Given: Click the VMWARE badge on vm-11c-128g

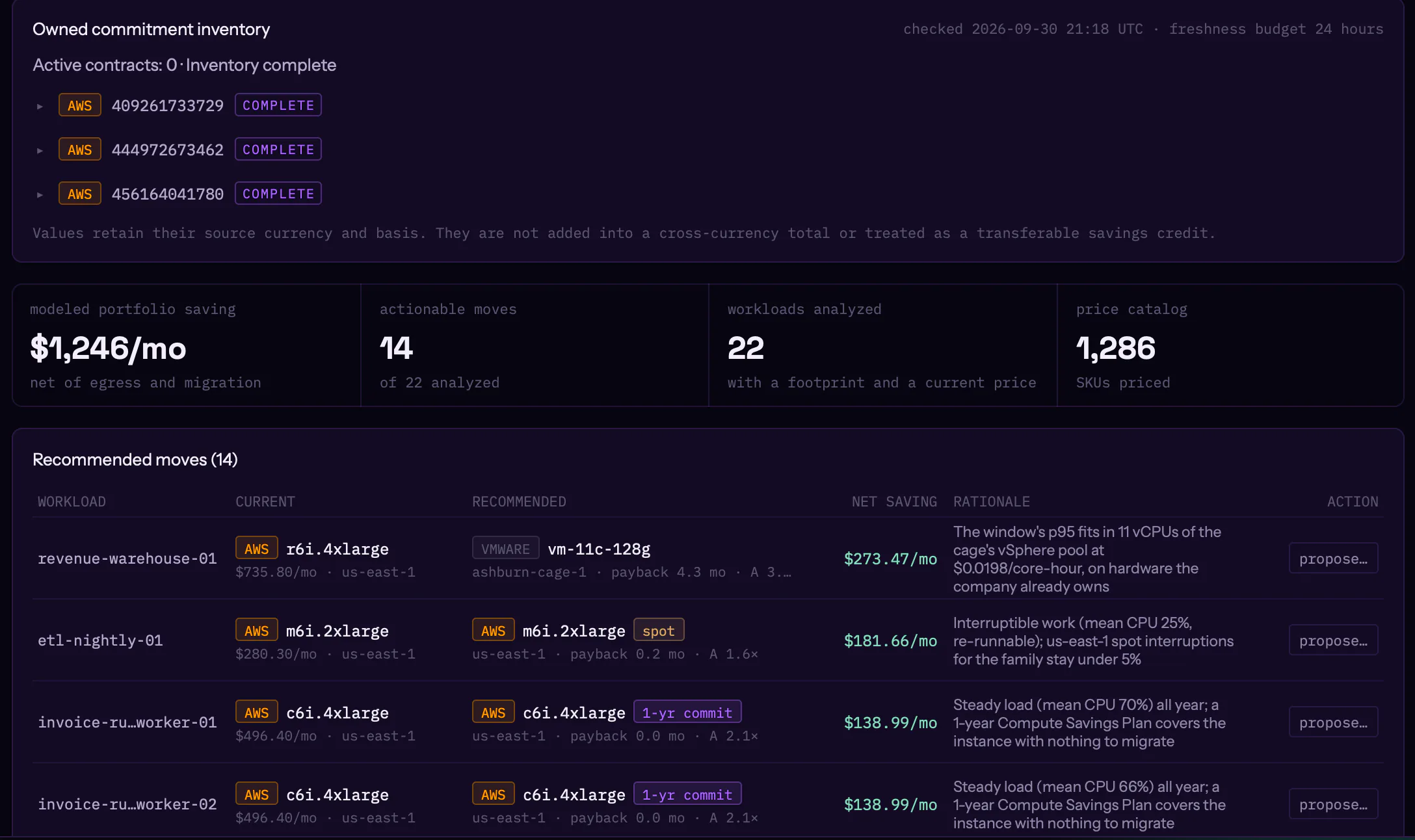Looking at the screenshot, I should 506,549.
